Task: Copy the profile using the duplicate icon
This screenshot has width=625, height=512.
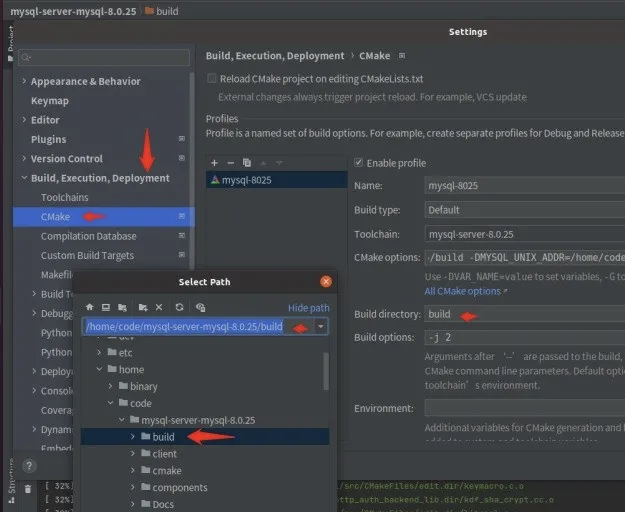Action: tap(246, 162)
